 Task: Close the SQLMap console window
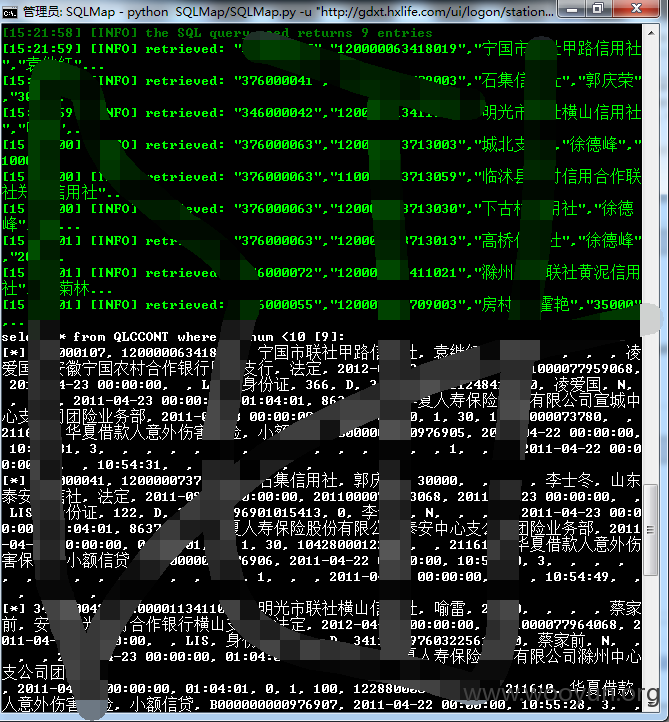click(636, 9)
